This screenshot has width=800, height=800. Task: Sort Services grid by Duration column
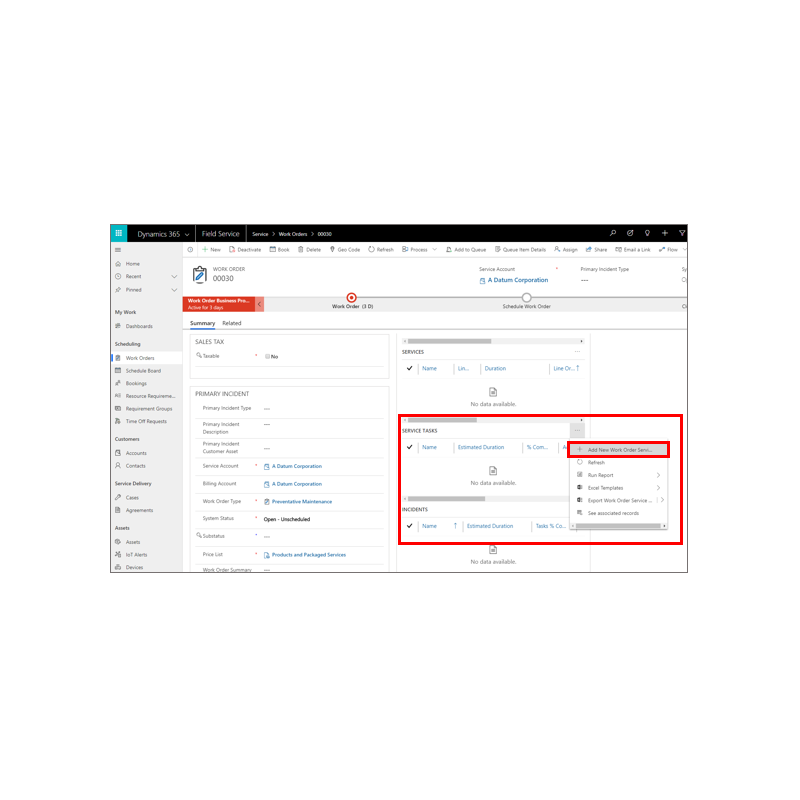(495, 368)
